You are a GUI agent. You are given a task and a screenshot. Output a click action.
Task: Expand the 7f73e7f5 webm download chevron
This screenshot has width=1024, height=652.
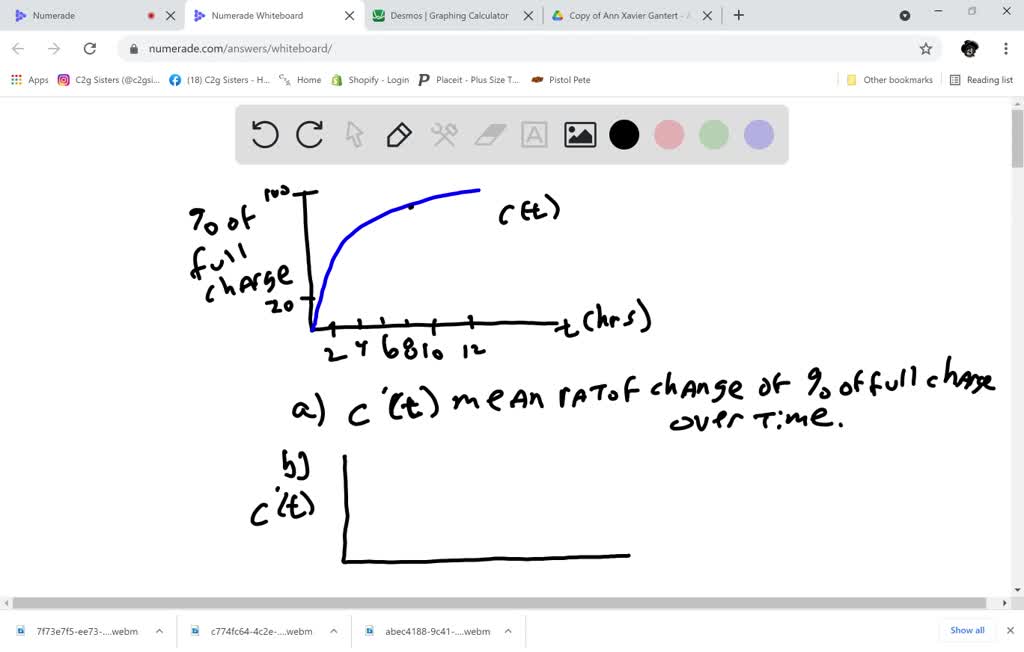click(158, 631)
